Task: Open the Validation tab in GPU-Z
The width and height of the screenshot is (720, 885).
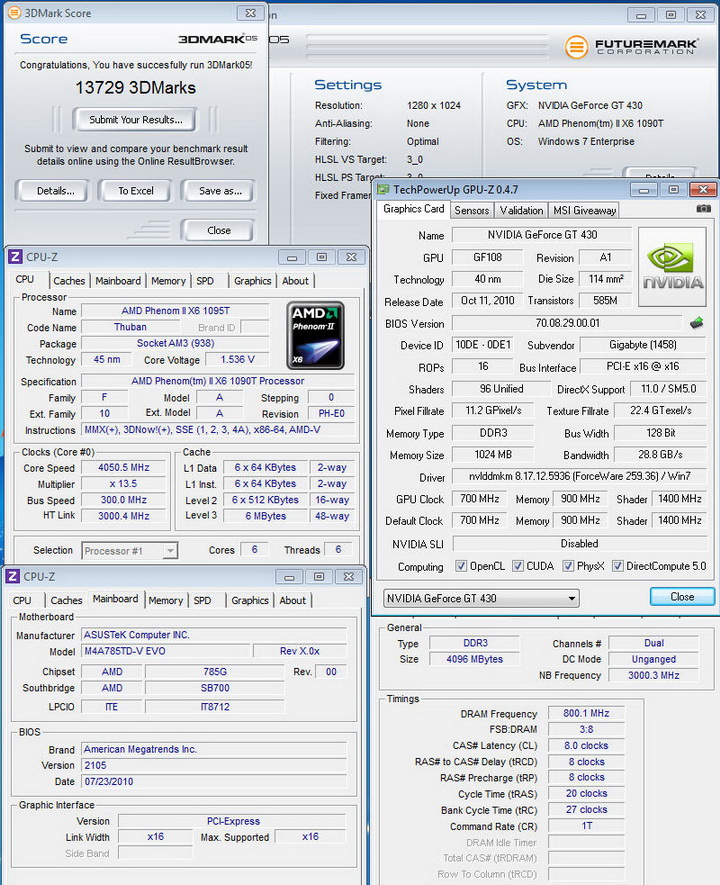Action: (521, 211)
